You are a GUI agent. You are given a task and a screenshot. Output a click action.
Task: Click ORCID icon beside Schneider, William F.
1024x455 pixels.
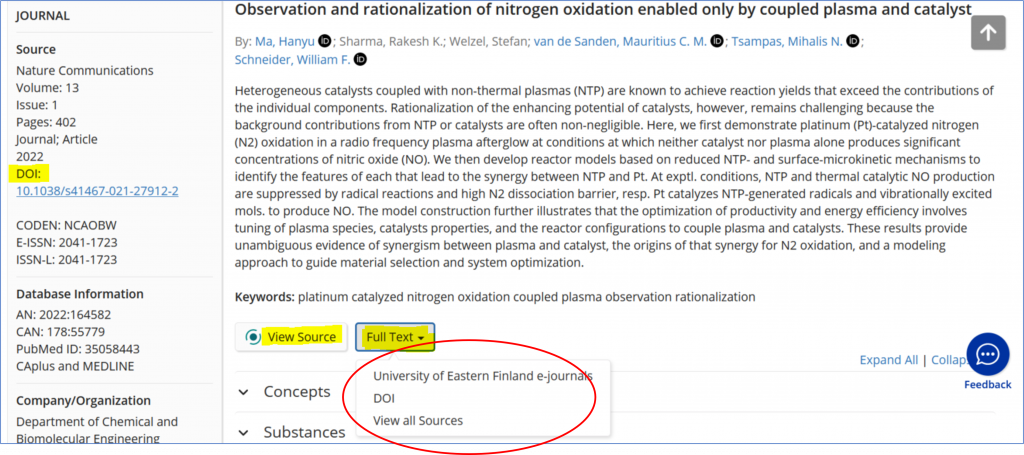(360, 60)
